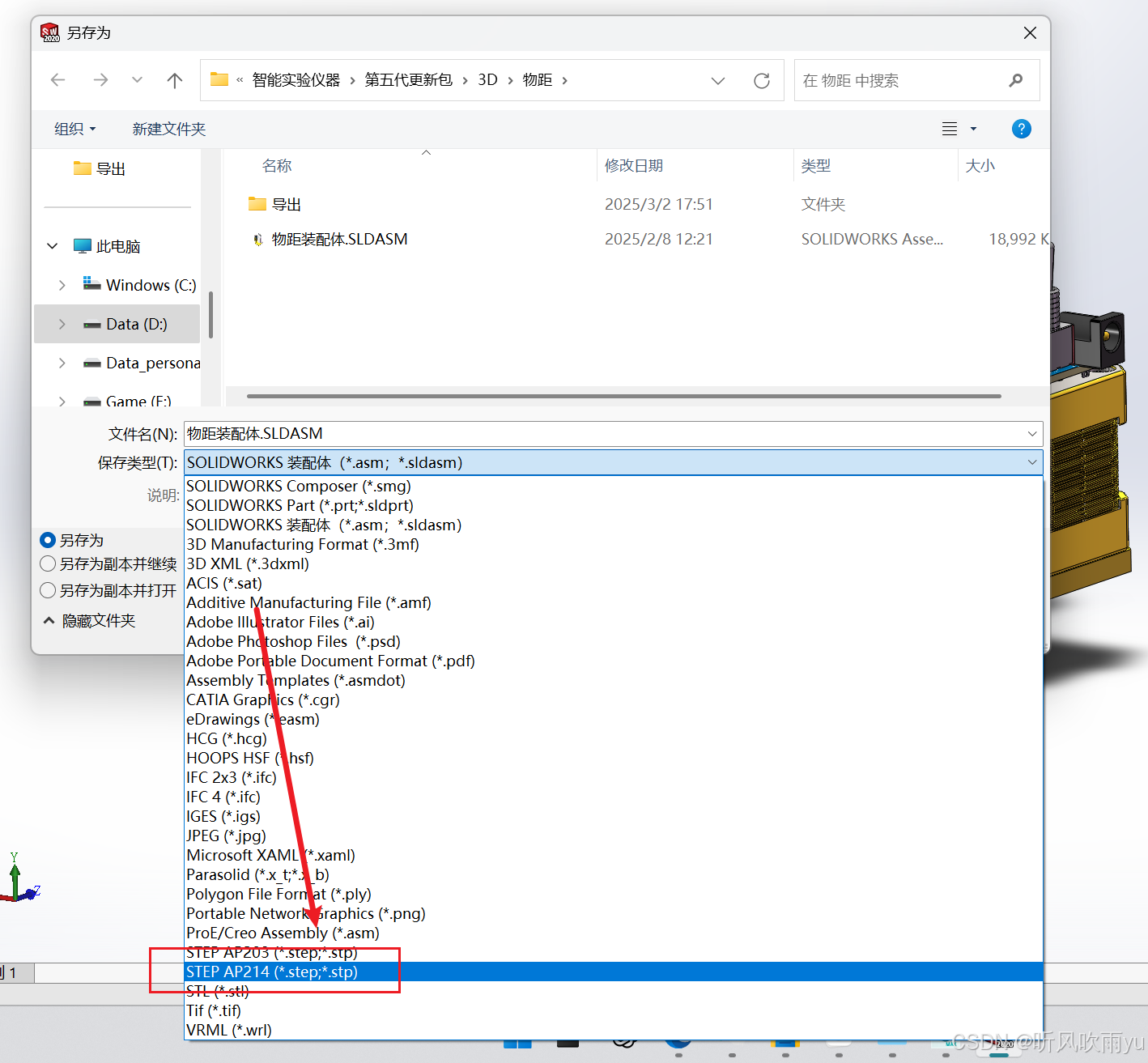
Task: Create a new folder with 新建文件夹
Action: [x=169, y=129]
